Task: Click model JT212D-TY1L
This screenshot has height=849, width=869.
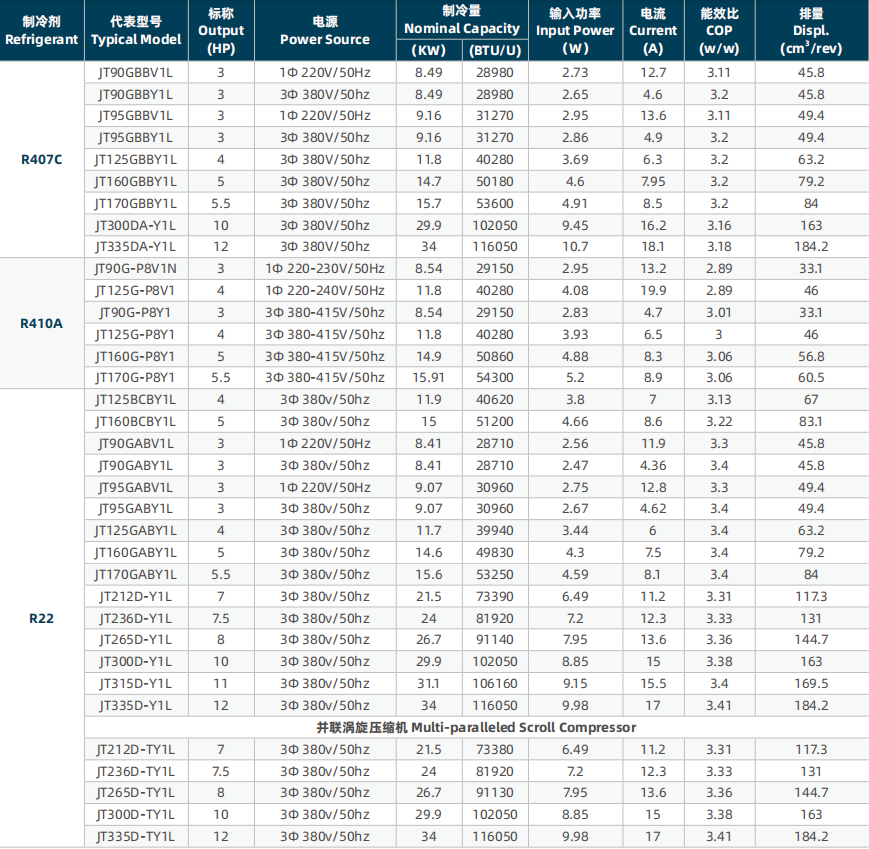Action: [x=136, y=750]
